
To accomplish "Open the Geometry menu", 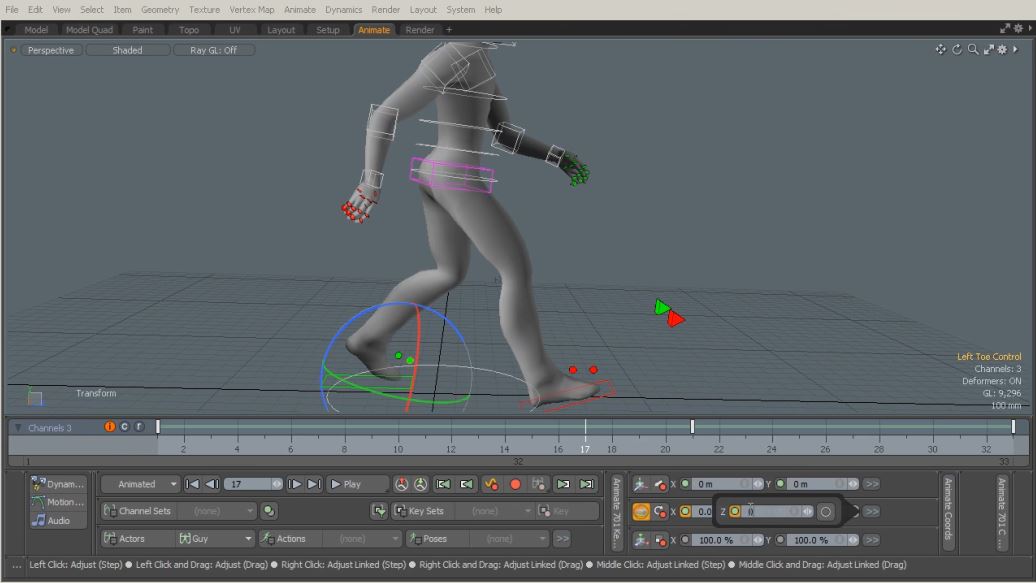I will (x=160, y=9).
